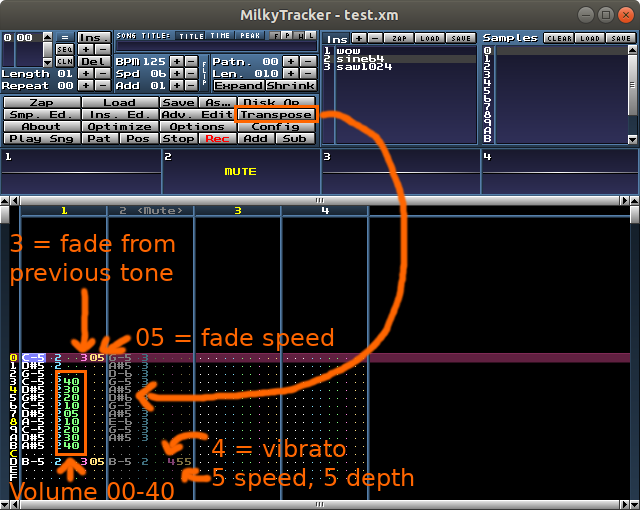640x510 pixels.
Task: Increase BPM with plus button
Action: coord(177,62)
